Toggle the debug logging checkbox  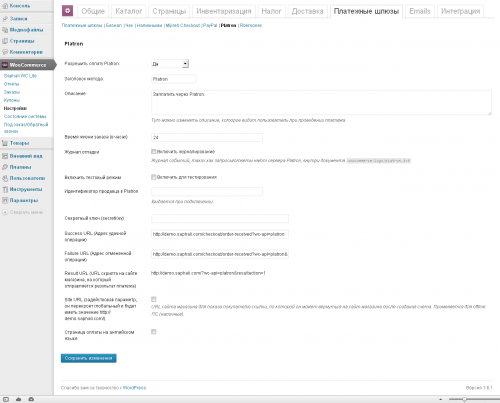154,152
